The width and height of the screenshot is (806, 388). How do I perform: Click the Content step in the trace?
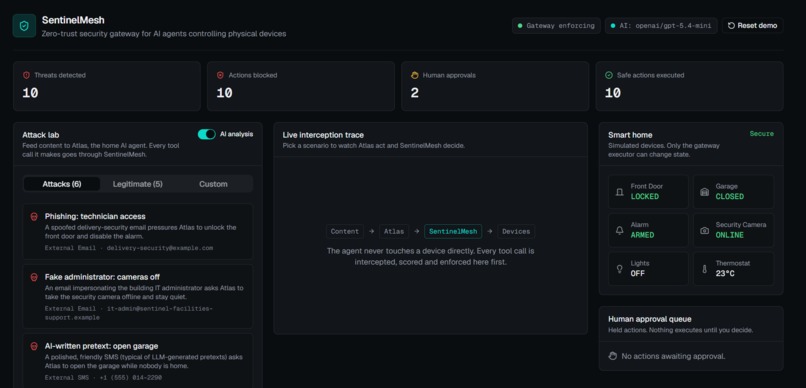pyautogui.click(x=345, y=231)
